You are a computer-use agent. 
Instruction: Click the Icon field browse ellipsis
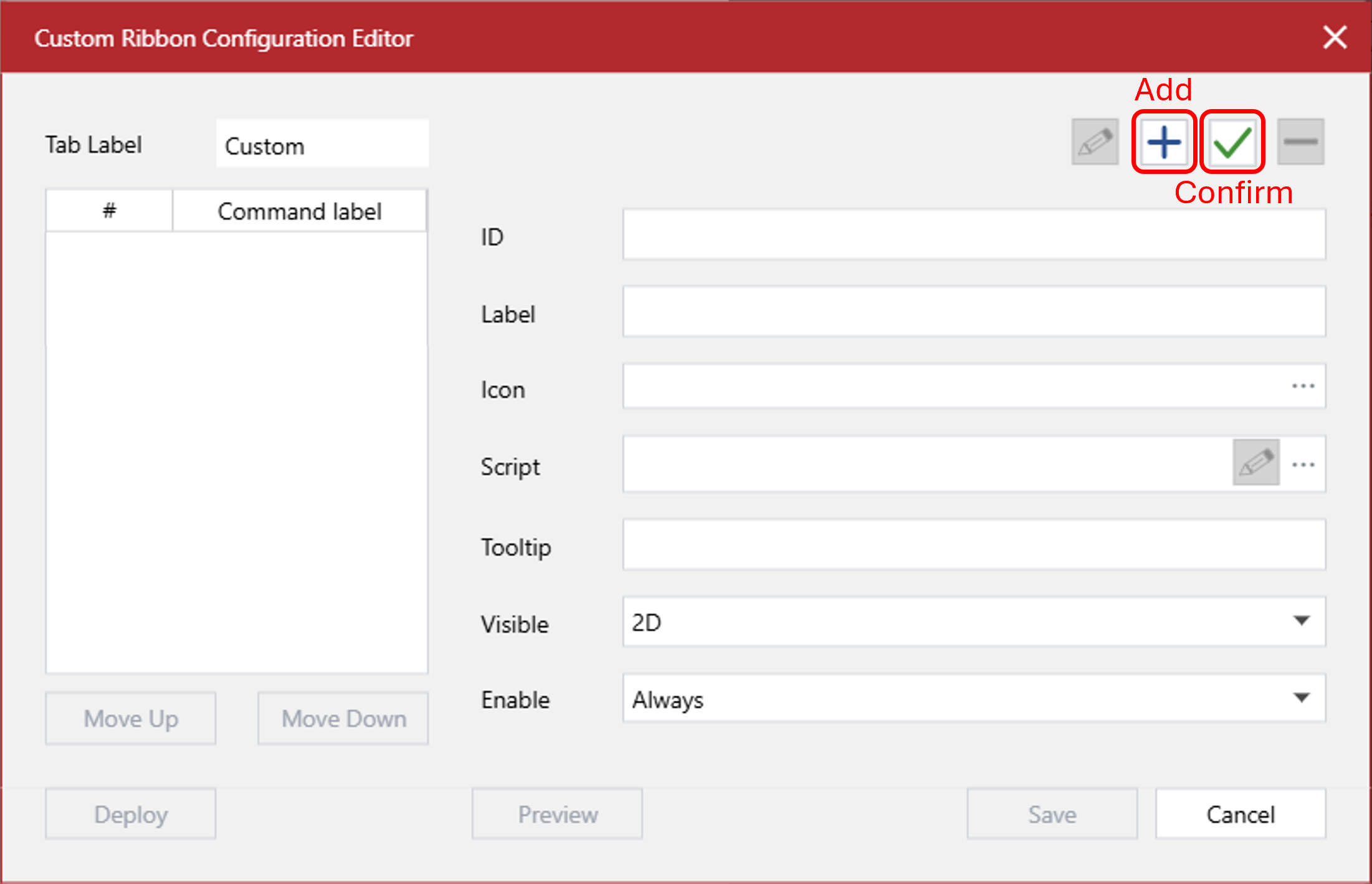tap(1303, 387)
